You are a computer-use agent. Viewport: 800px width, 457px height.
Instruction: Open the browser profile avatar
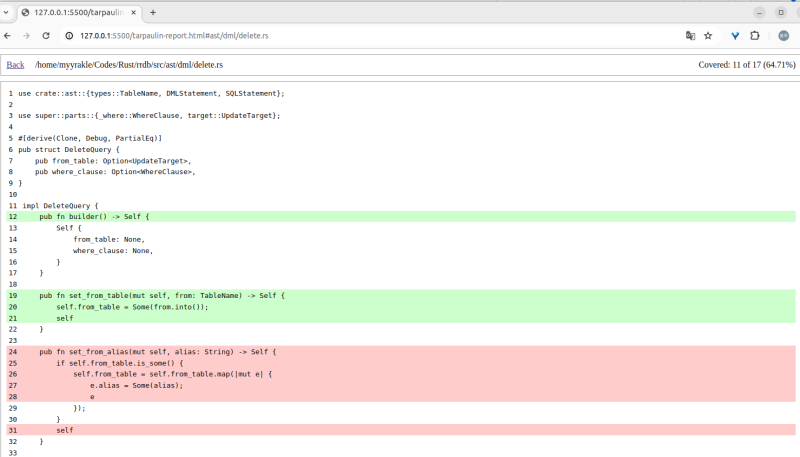tap(782, 35)
